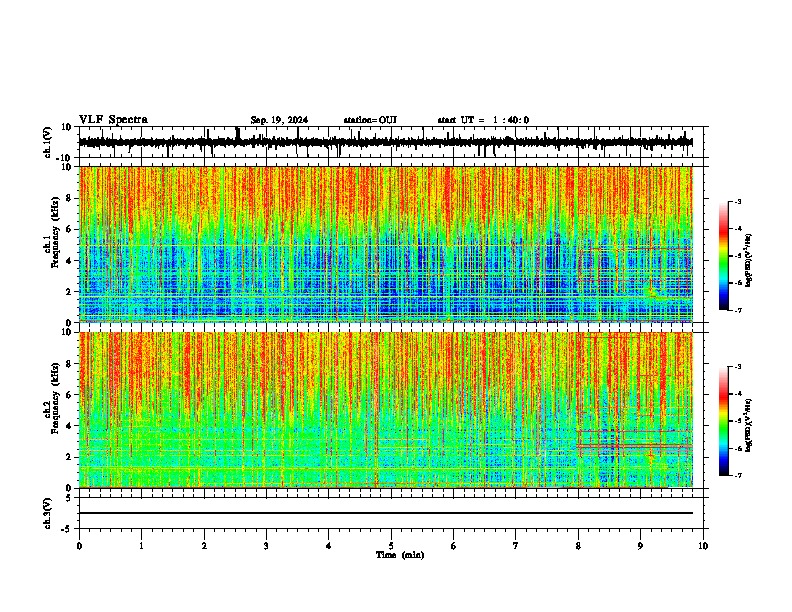Click the flat ch.3 voltage line
Viewport: 792px width, 612px height.
click(385, 513)
